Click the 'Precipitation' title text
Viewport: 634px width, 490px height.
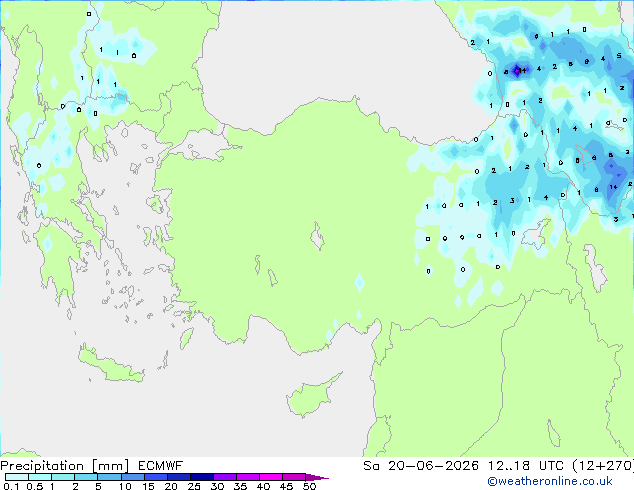point(42,466)
